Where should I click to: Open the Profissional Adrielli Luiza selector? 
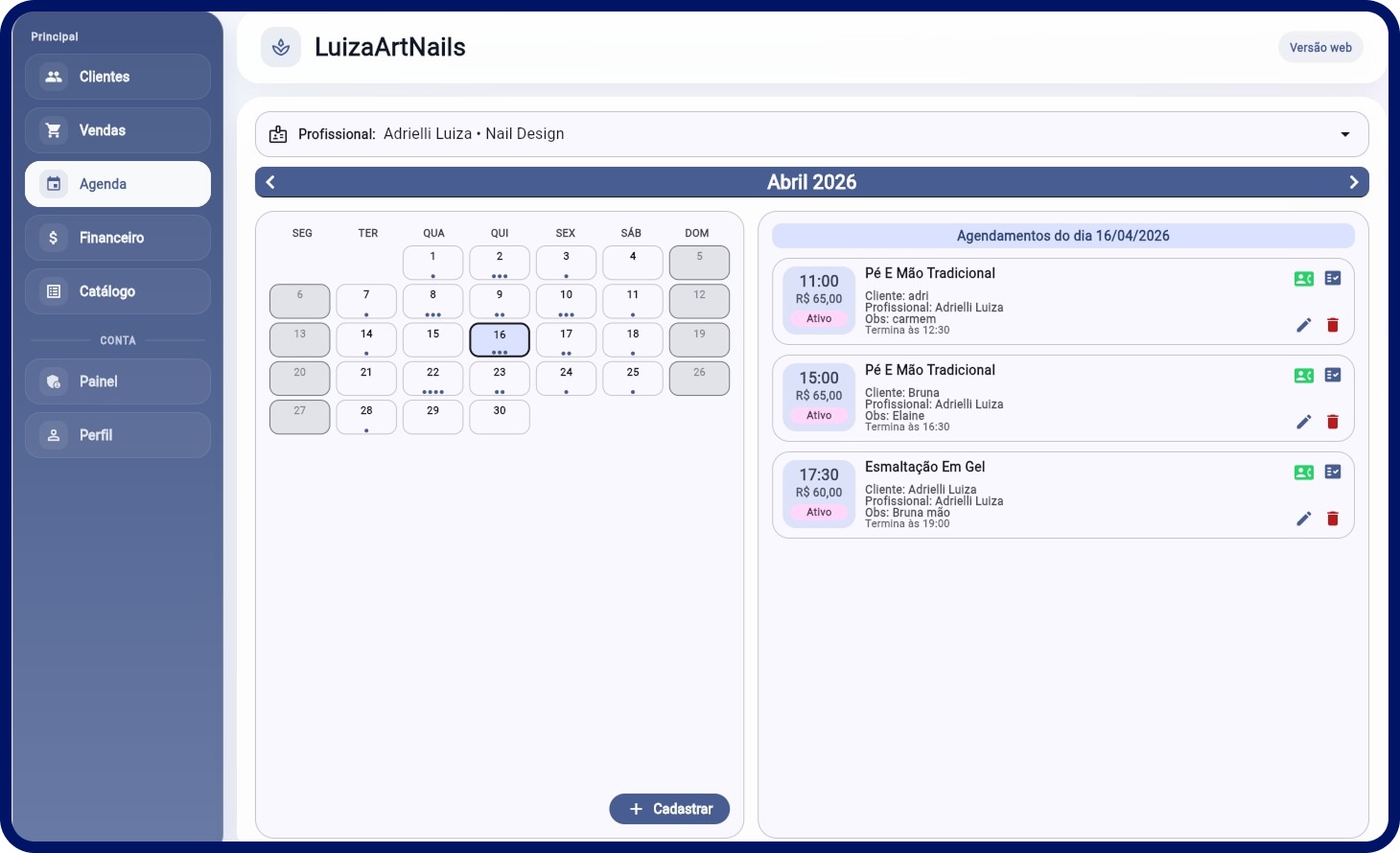812,134
